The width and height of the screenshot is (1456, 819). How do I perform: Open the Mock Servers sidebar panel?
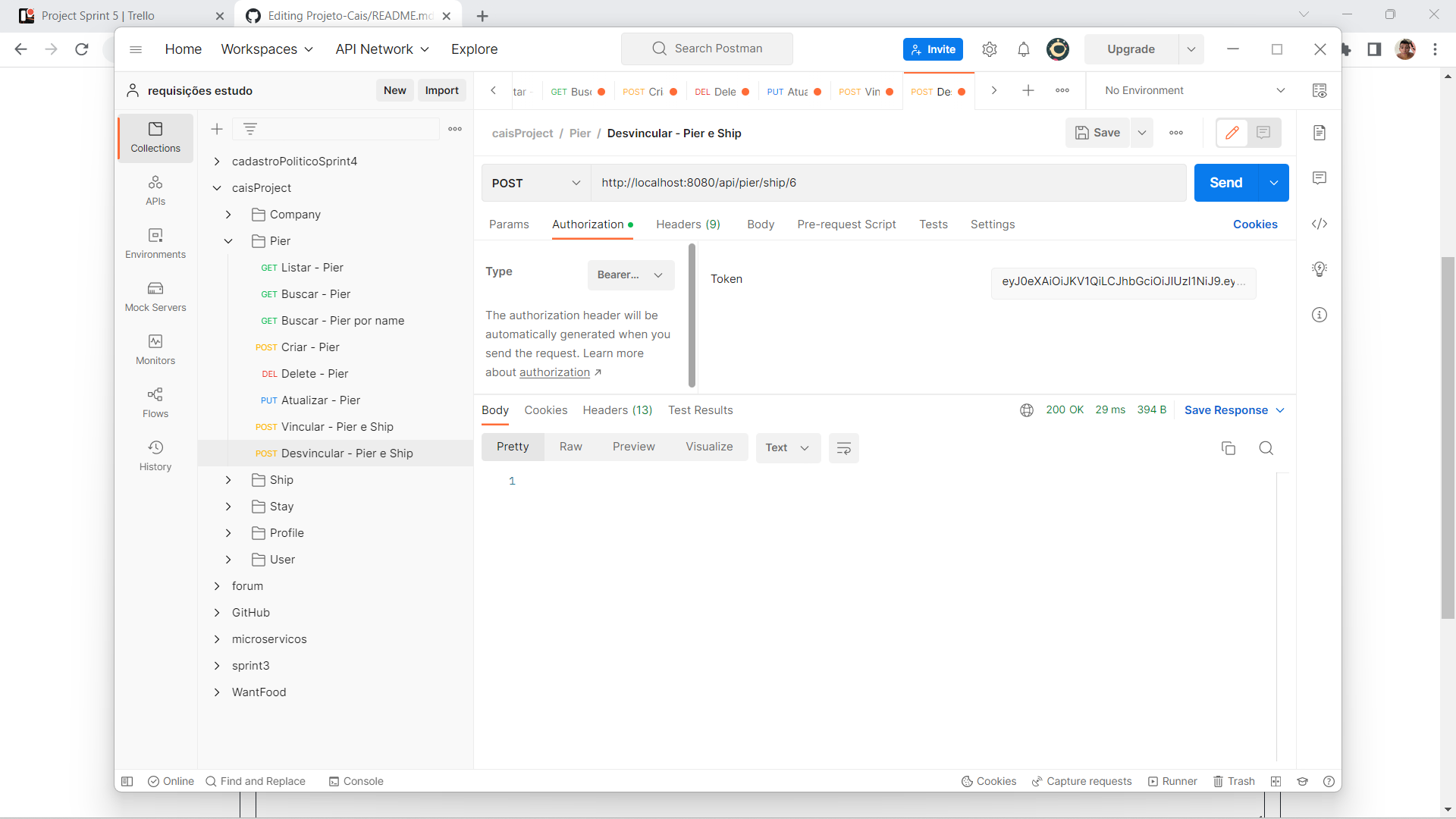155,297
